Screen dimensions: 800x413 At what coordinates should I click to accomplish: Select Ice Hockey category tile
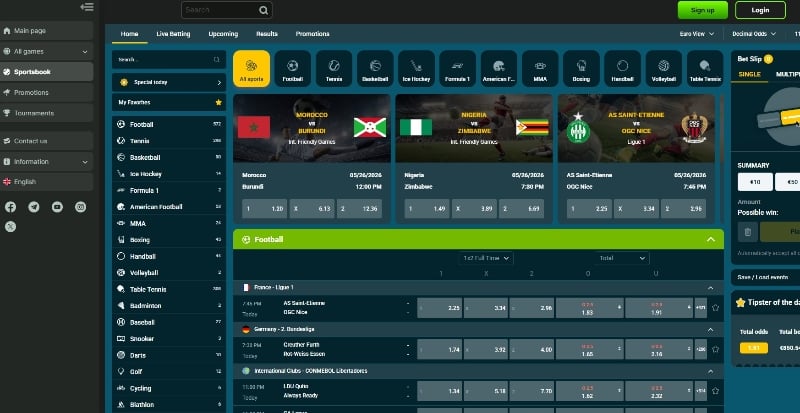click(416, 68)
